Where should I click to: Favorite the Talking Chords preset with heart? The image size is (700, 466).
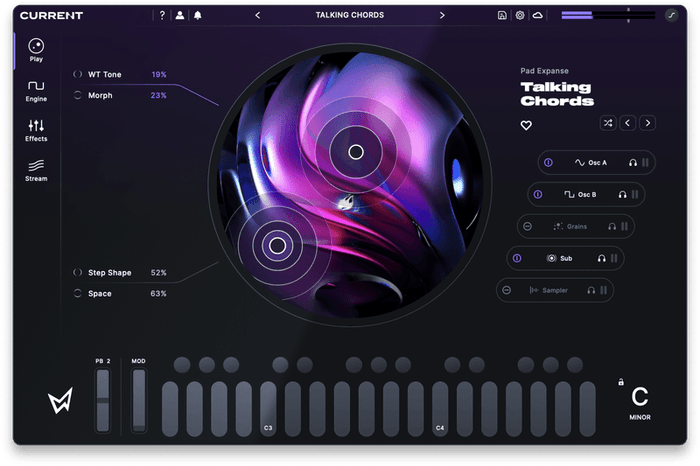(x=526, y=126)
